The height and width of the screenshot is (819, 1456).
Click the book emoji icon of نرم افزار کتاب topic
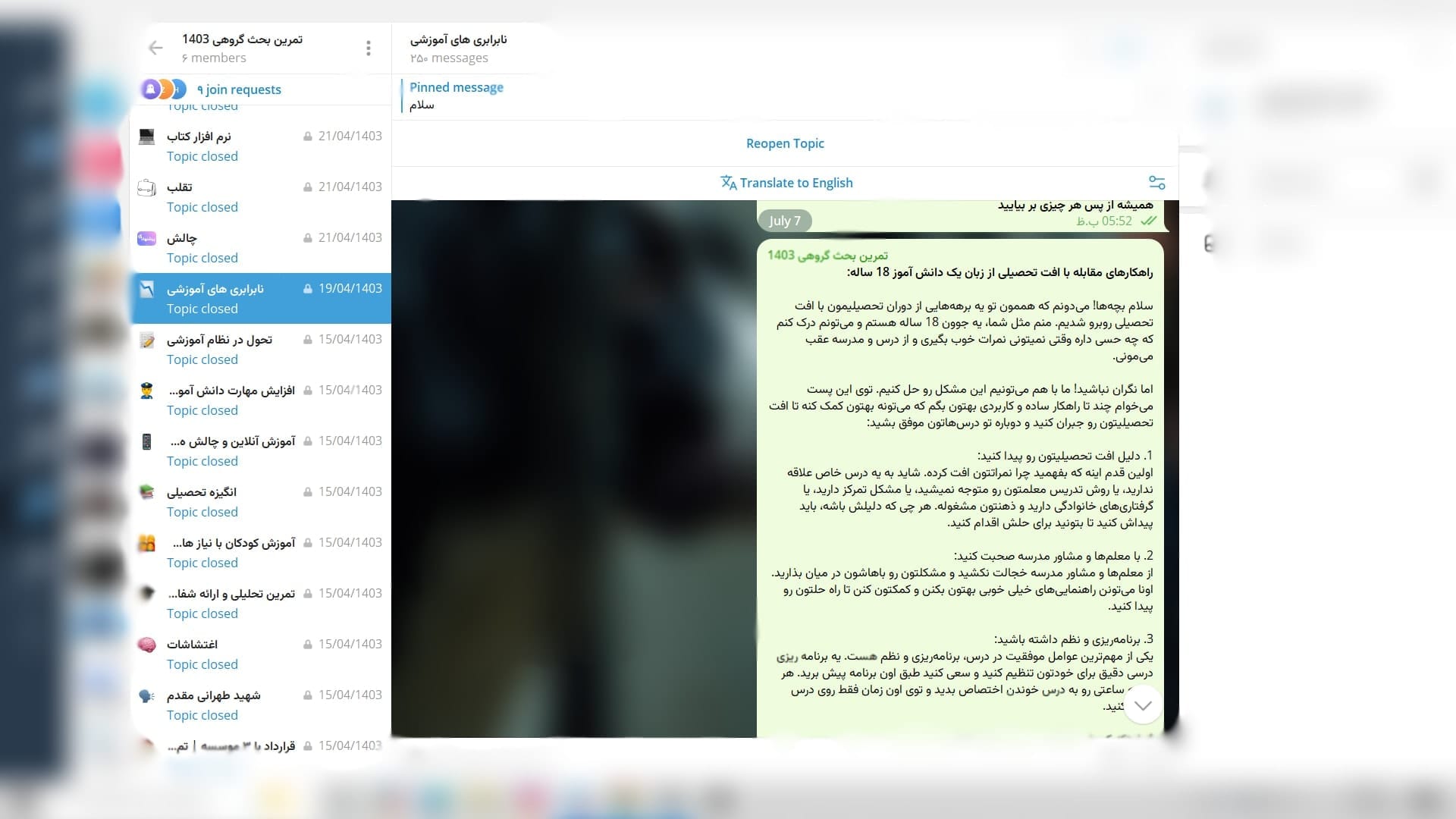click(146, 136)
